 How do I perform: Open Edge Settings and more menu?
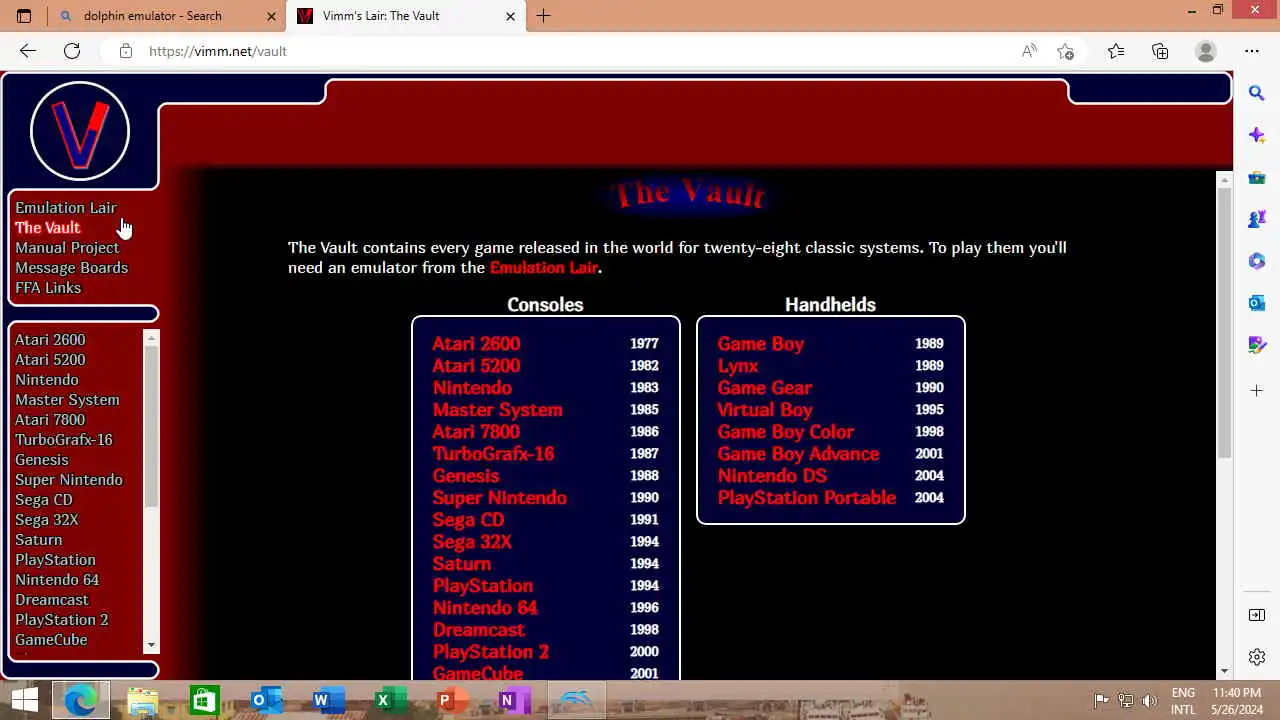1252,51
